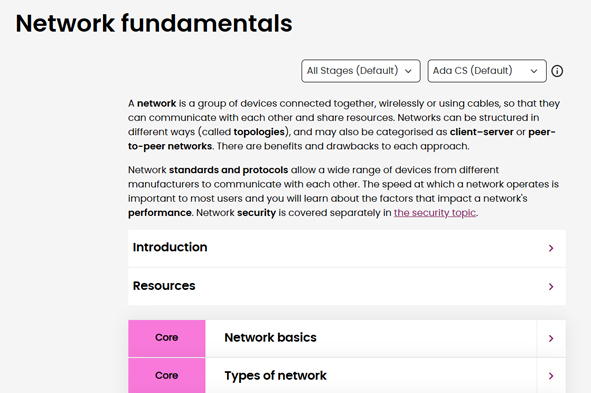Click the bold word 'topologies'
The width and height of the screenshot is (591, 393).
(259, 132)
